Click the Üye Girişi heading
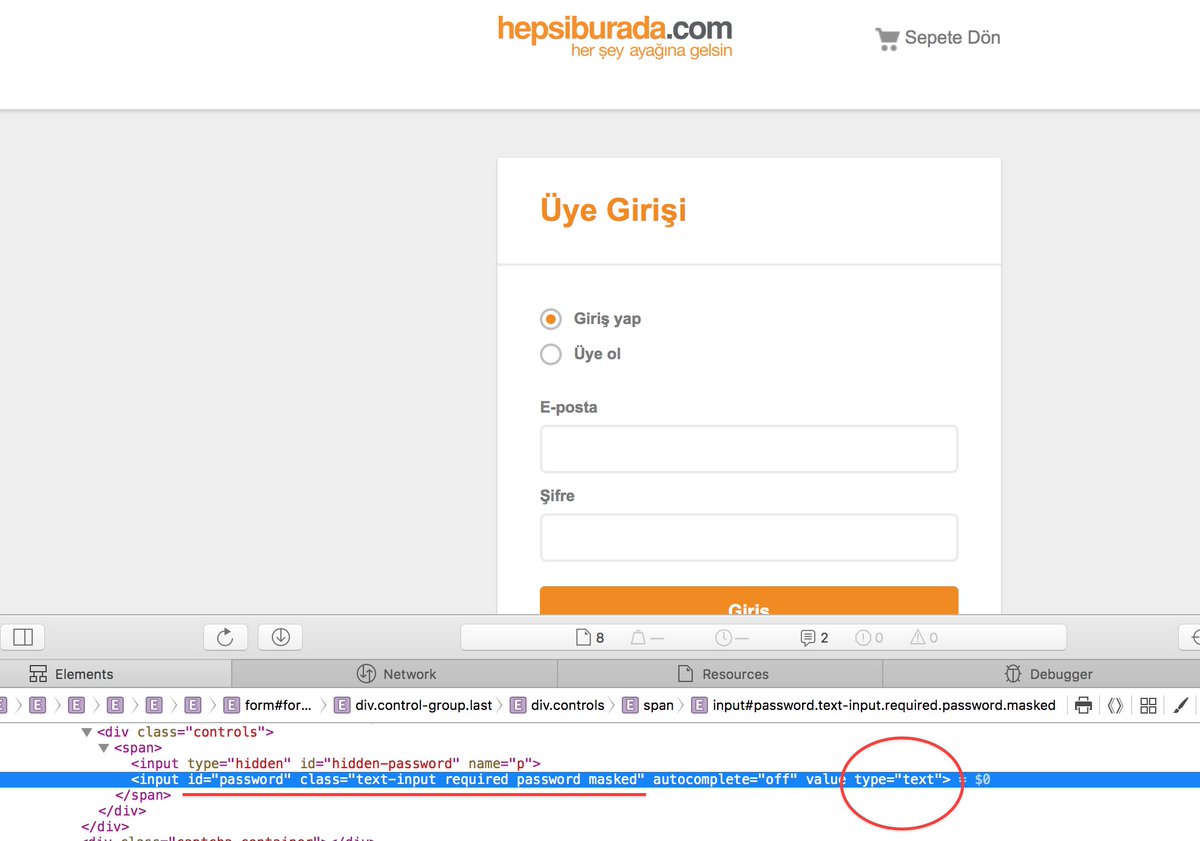The image size is (1200, 841). 613,211
